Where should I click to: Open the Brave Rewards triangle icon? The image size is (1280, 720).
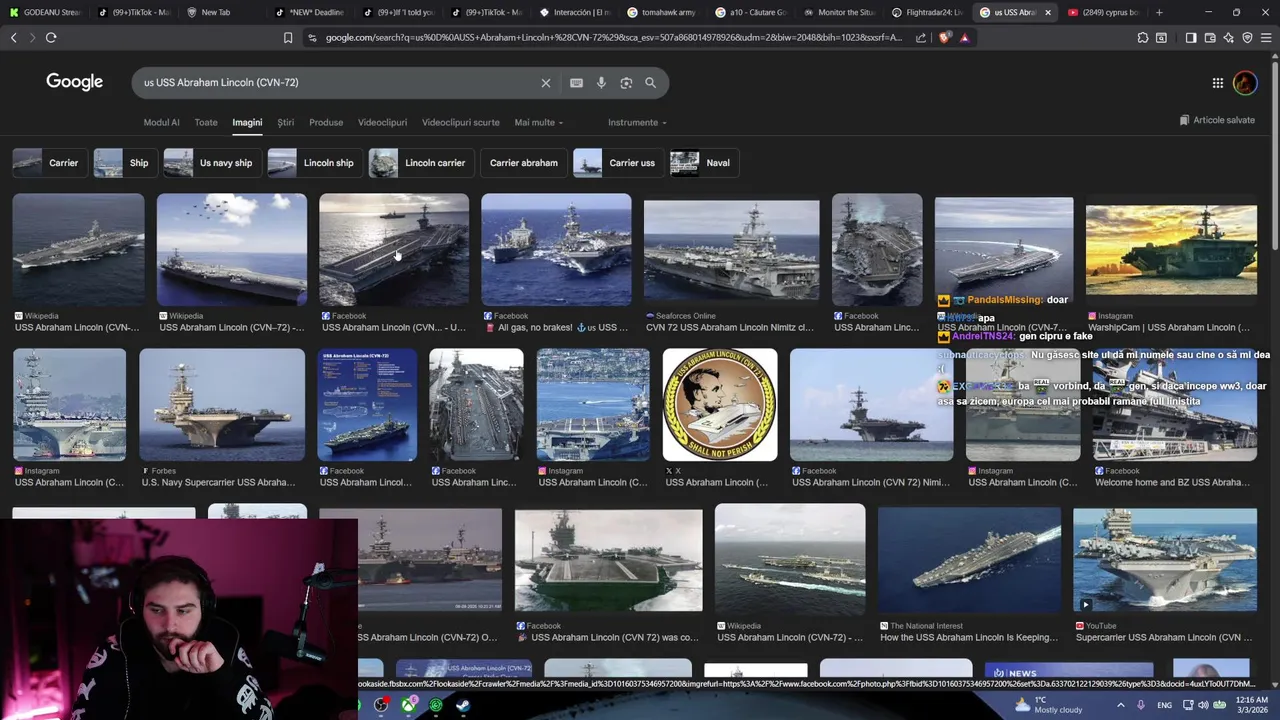[964, 38]
